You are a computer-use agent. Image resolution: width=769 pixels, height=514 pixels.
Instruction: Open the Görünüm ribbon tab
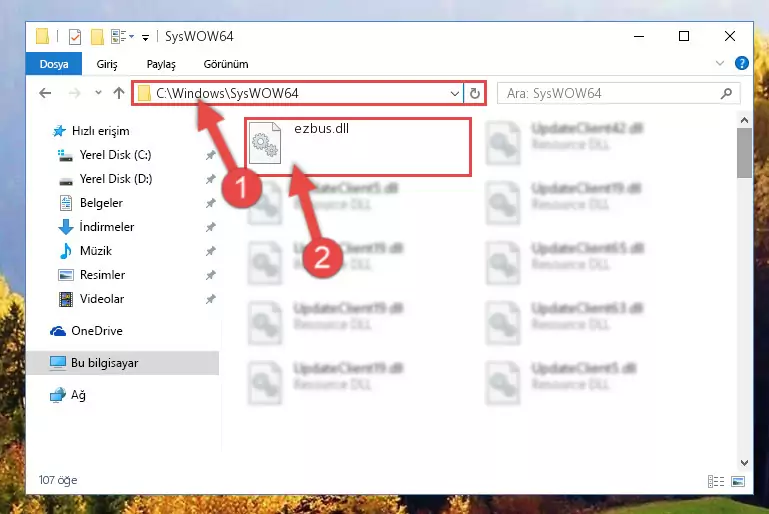(226, 64)
